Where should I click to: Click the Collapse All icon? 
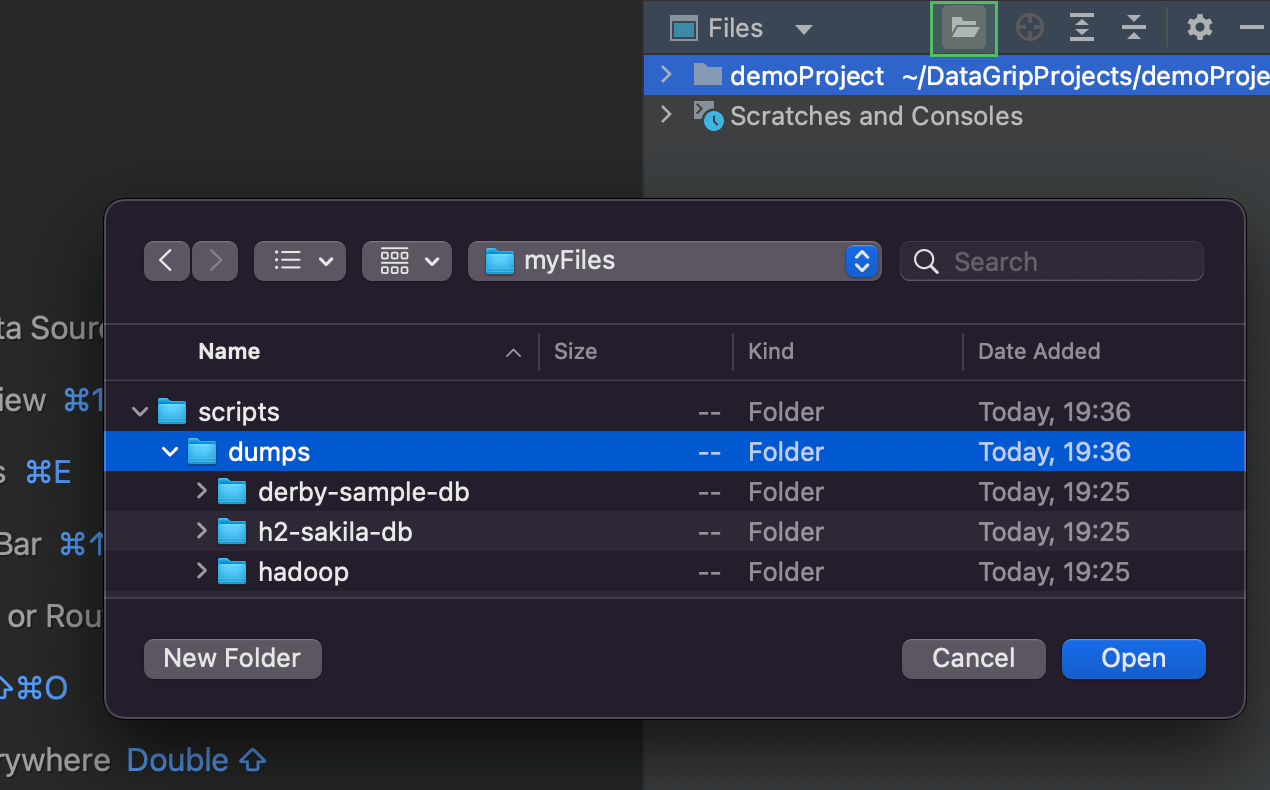pyautogui.click(x=1133, y=28)
